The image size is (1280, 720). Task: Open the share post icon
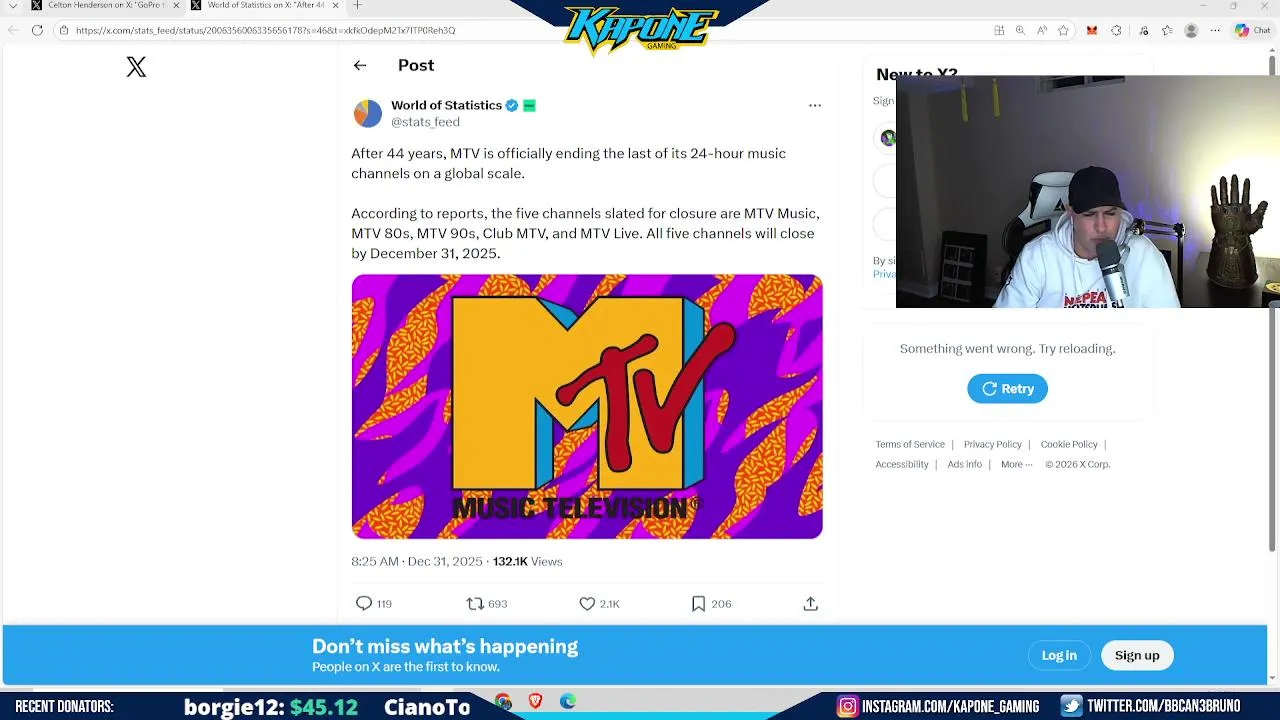click(x=811, y=603)
